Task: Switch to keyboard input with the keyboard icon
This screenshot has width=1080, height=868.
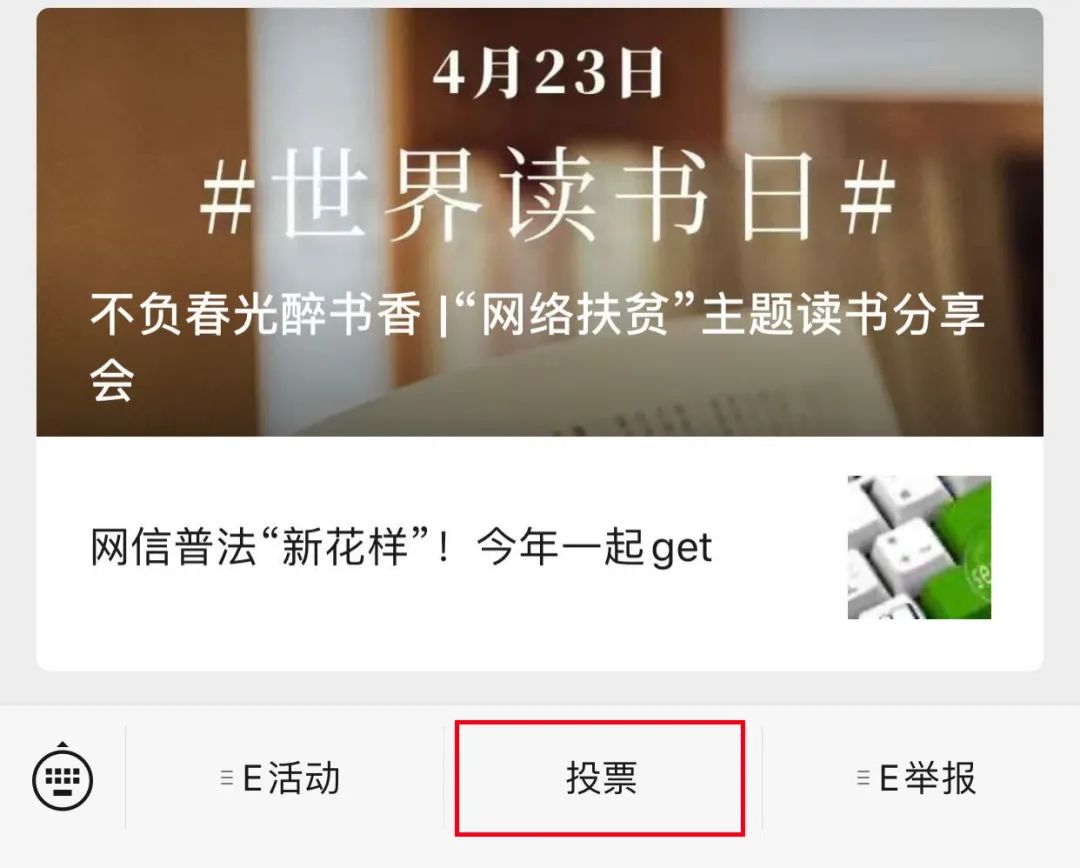Action: pos(63,780)
